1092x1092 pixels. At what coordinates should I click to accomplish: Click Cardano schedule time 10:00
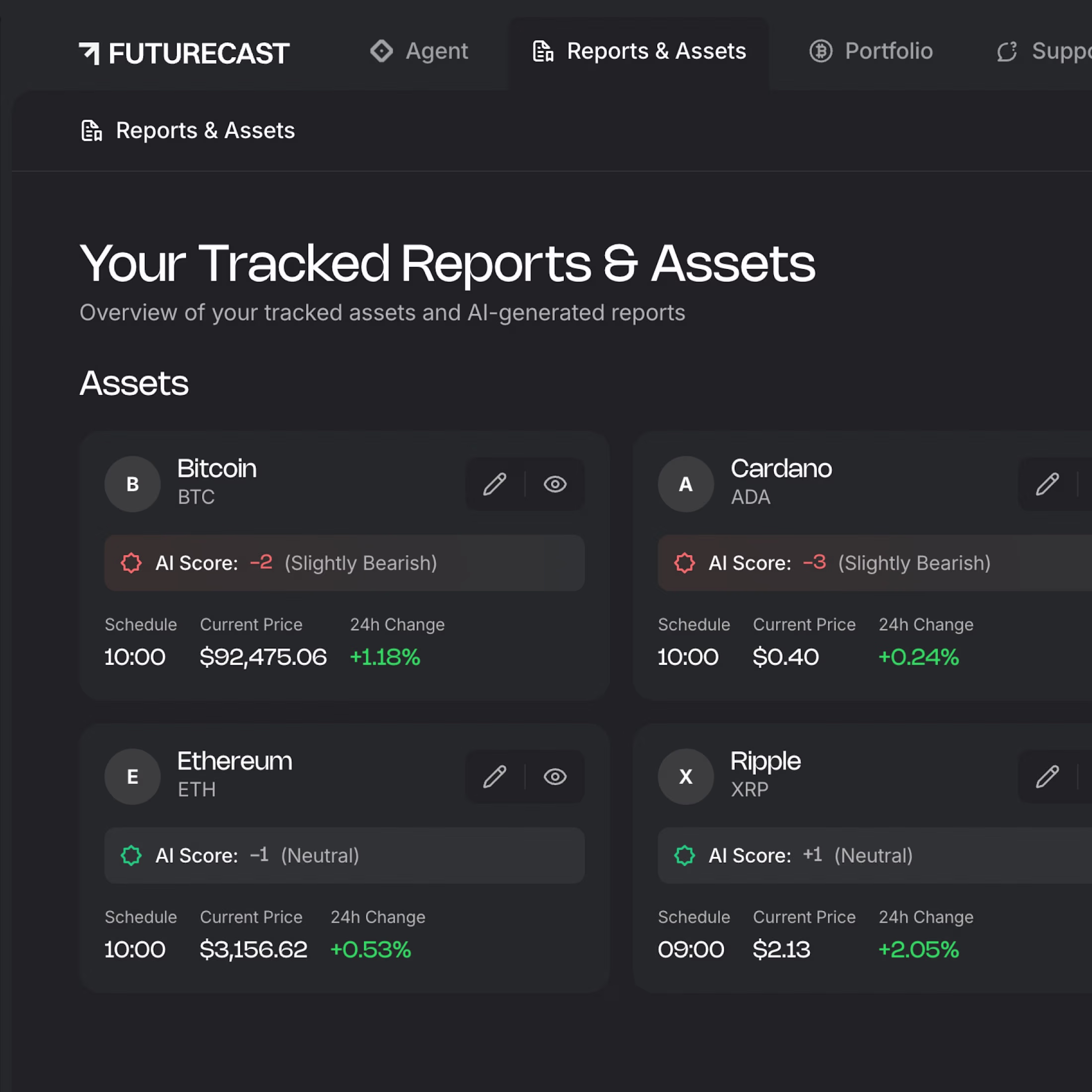[688, 657]
